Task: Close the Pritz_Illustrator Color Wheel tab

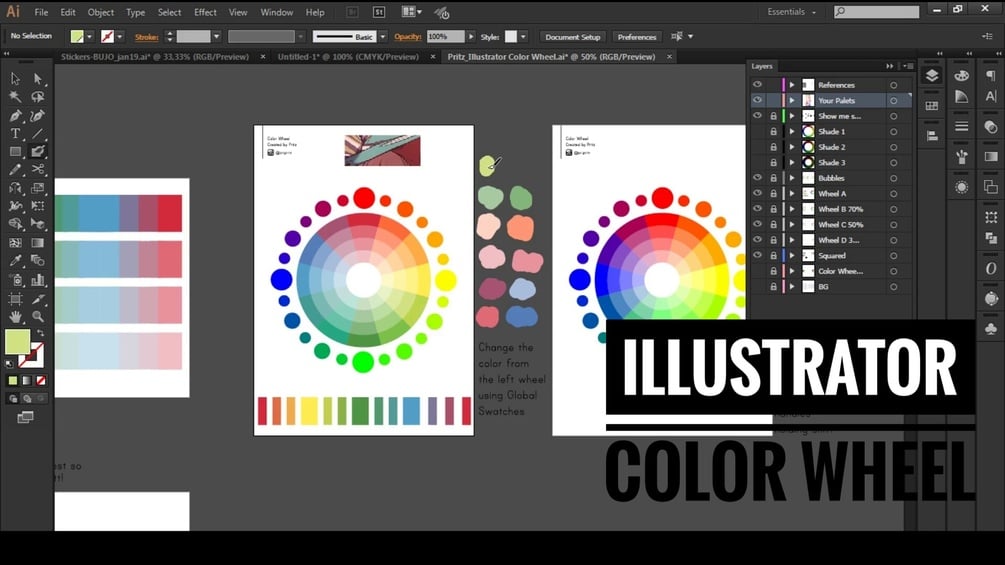Action: click(669, 57)
